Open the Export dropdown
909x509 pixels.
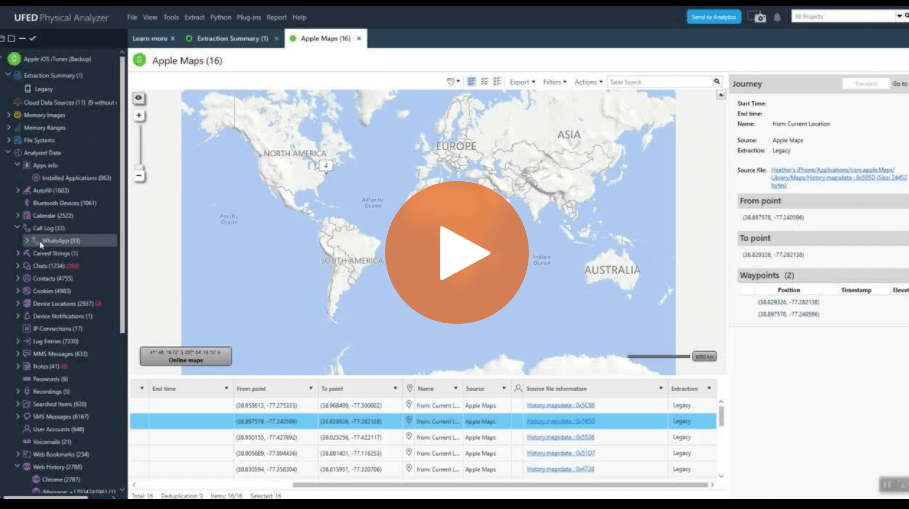coord(522,82)
